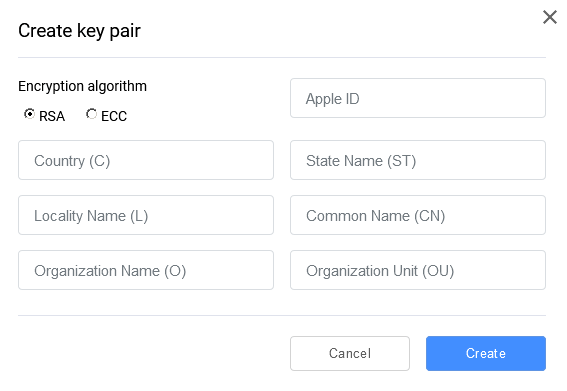The width and height of the screenshot is (567, 391).
Task: Close the Create key pair dialog
Action: pos(550,17)
